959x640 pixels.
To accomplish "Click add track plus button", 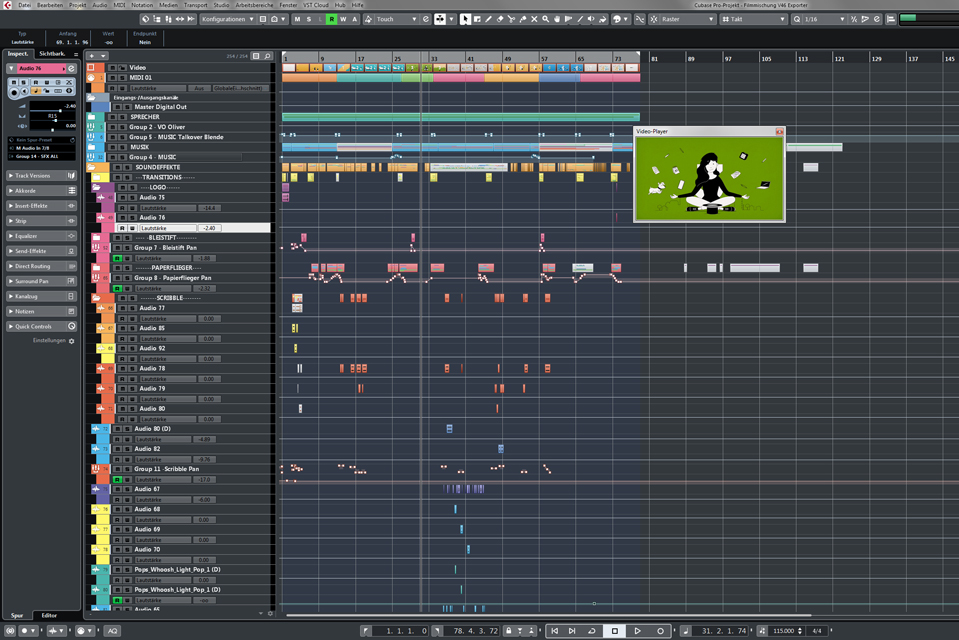I will (92, 56).
